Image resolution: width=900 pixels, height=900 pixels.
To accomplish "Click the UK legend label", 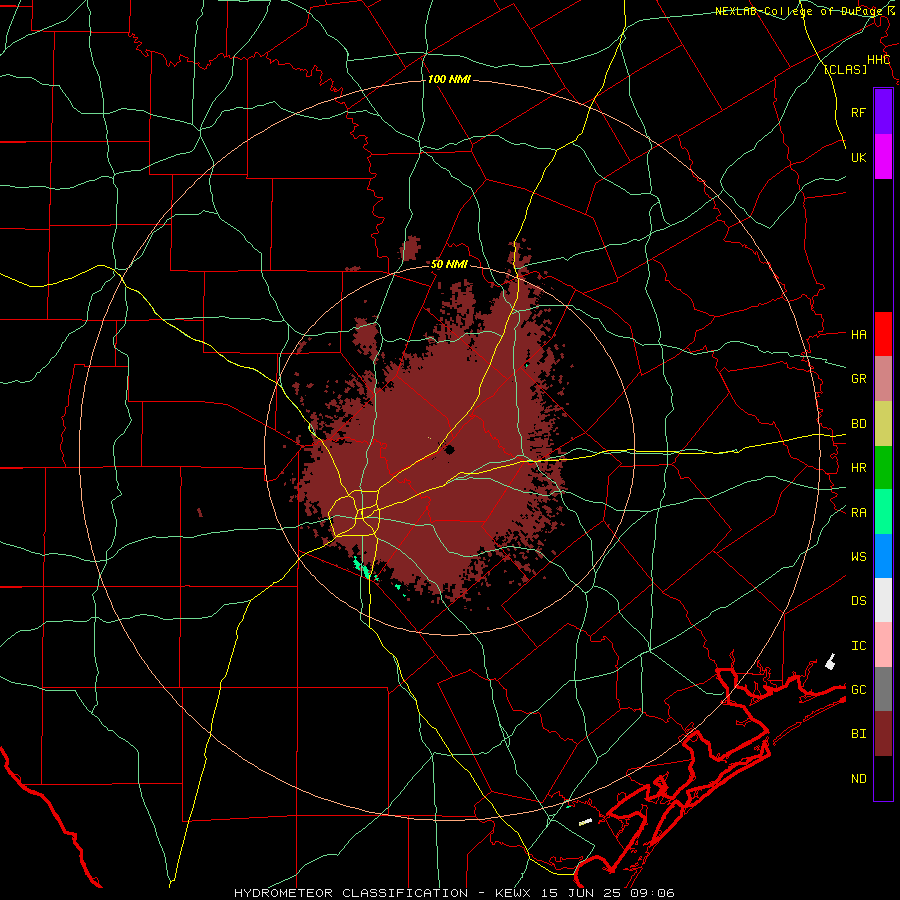I will pyautogui.click(x=858, y=158).
